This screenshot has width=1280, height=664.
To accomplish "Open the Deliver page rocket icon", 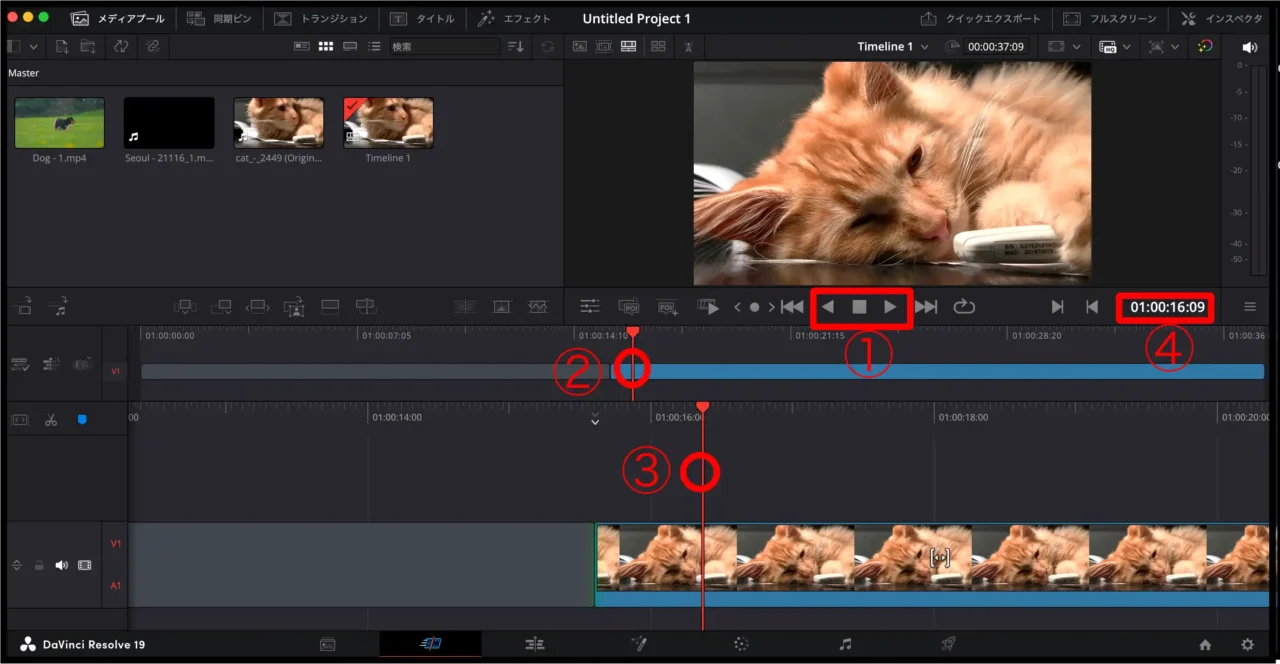I will (948, 644).
